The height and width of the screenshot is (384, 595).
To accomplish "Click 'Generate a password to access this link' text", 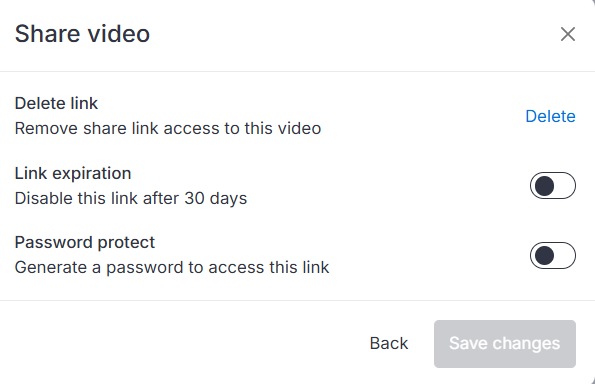I will 172,268.
